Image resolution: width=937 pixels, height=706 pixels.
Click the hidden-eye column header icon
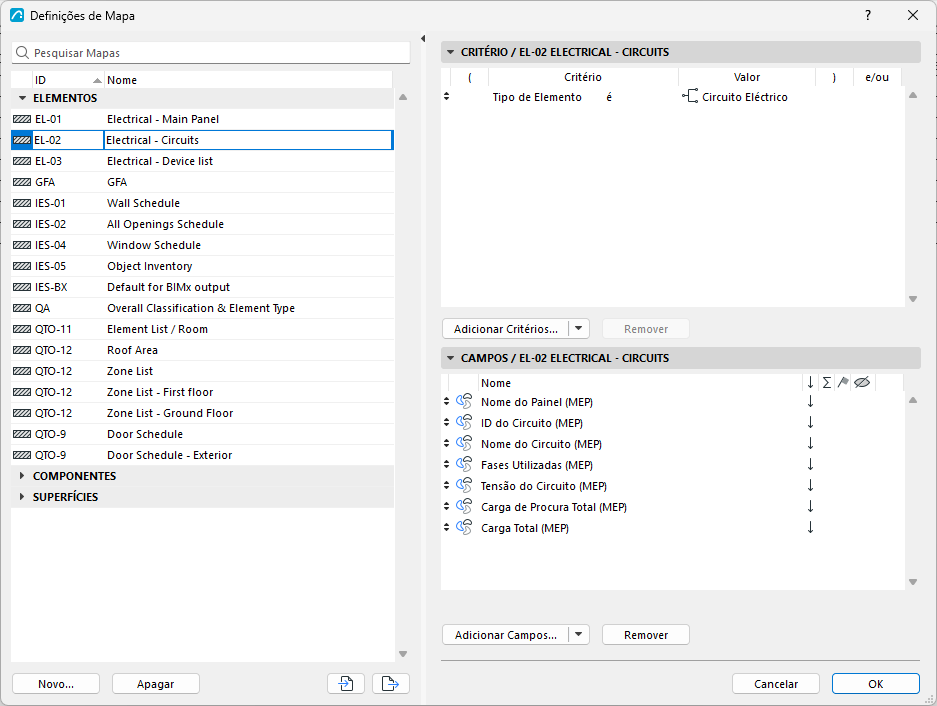pos(862,383)
